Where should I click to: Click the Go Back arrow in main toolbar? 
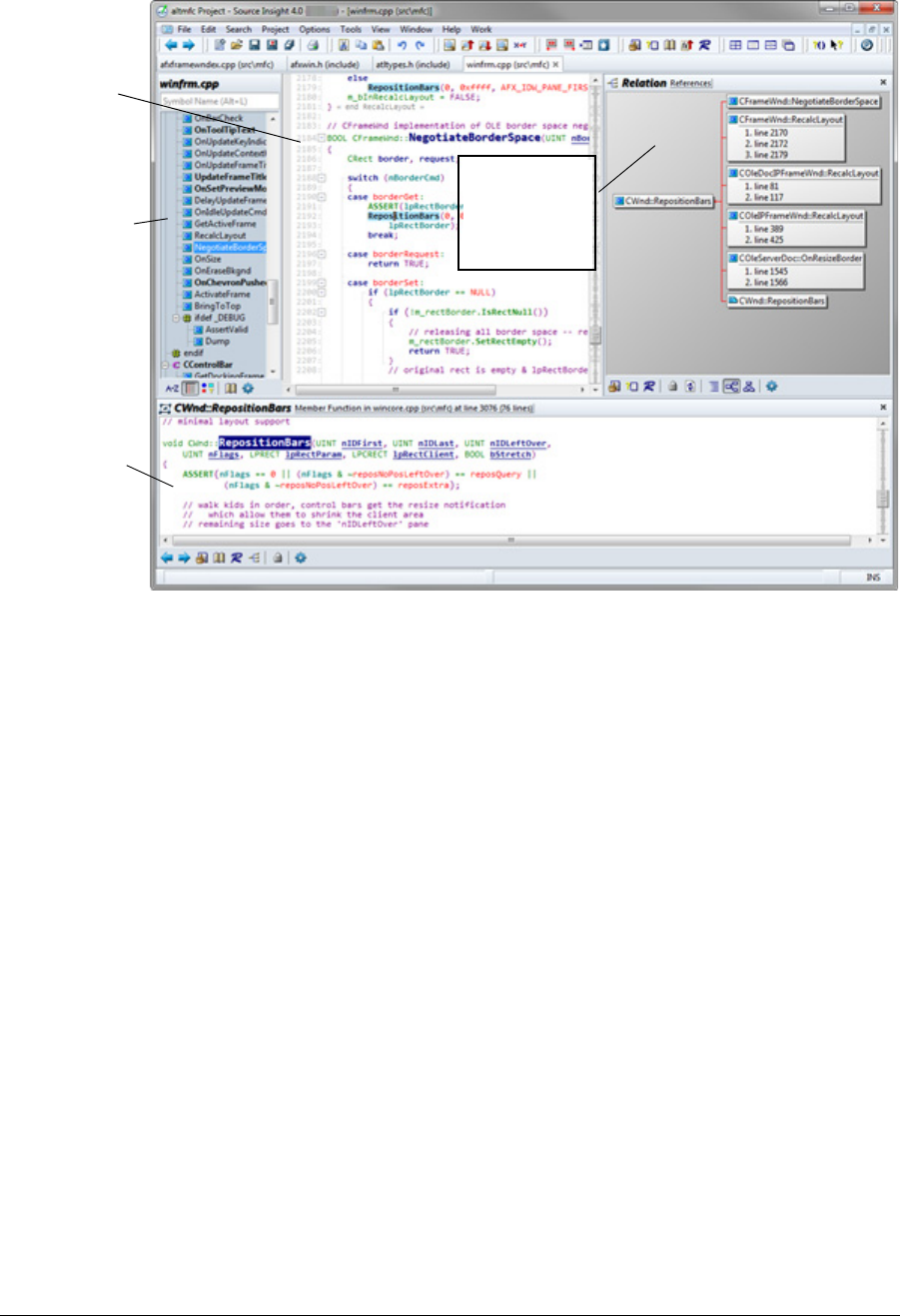pos(171,45)
